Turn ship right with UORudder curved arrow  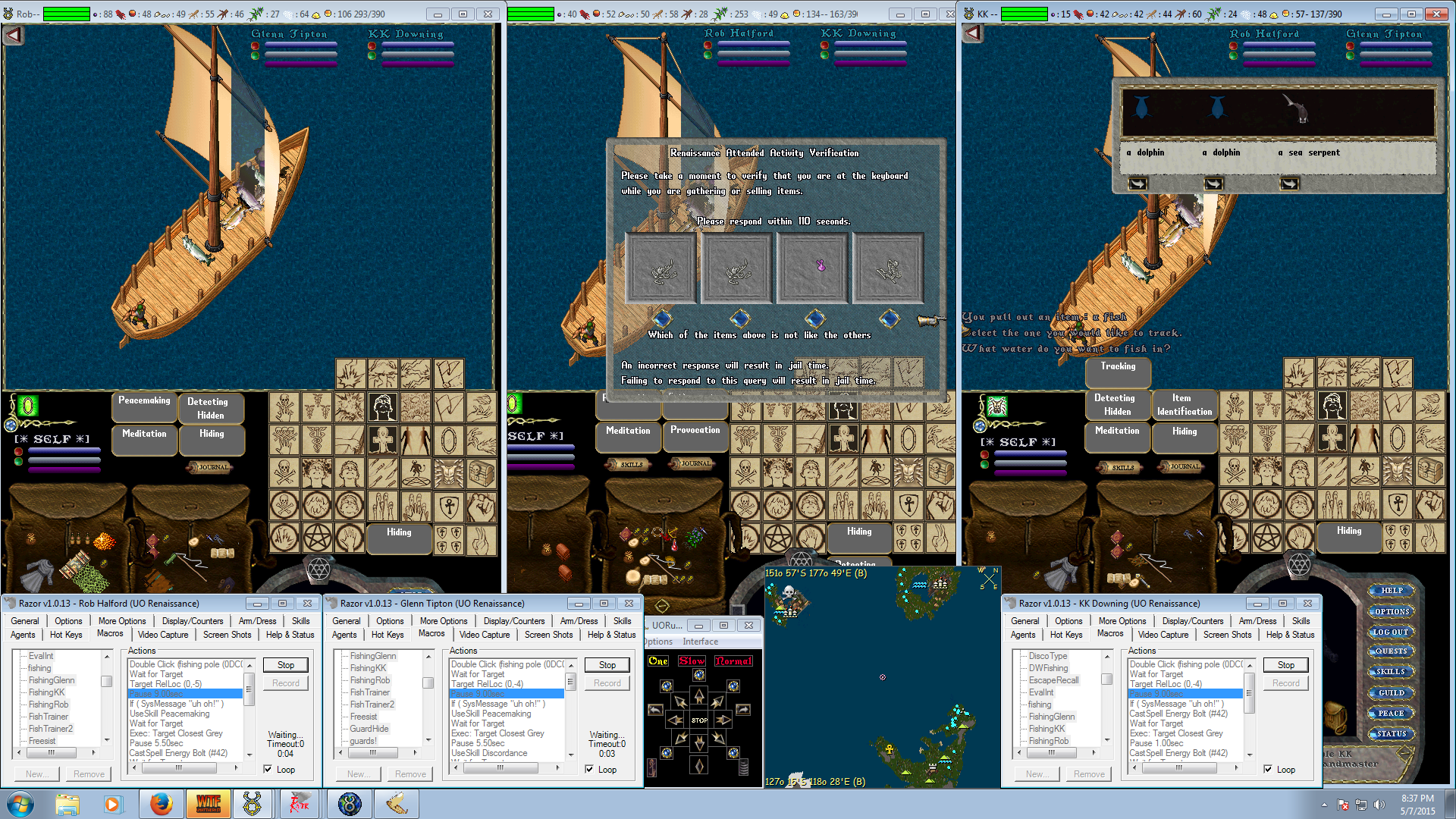click(x=742, y=710)
